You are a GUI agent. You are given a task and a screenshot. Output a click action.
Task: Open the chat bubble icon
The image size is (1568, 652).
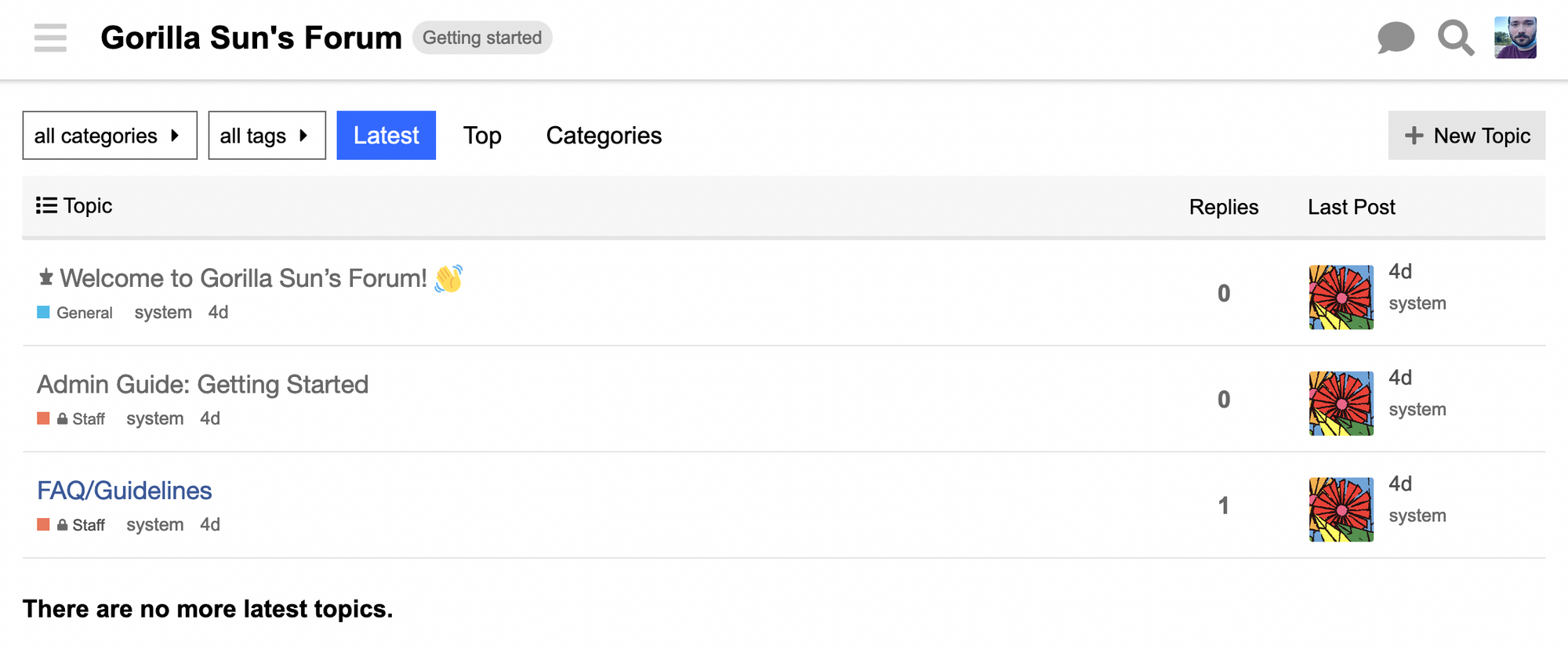(1396, 38)
